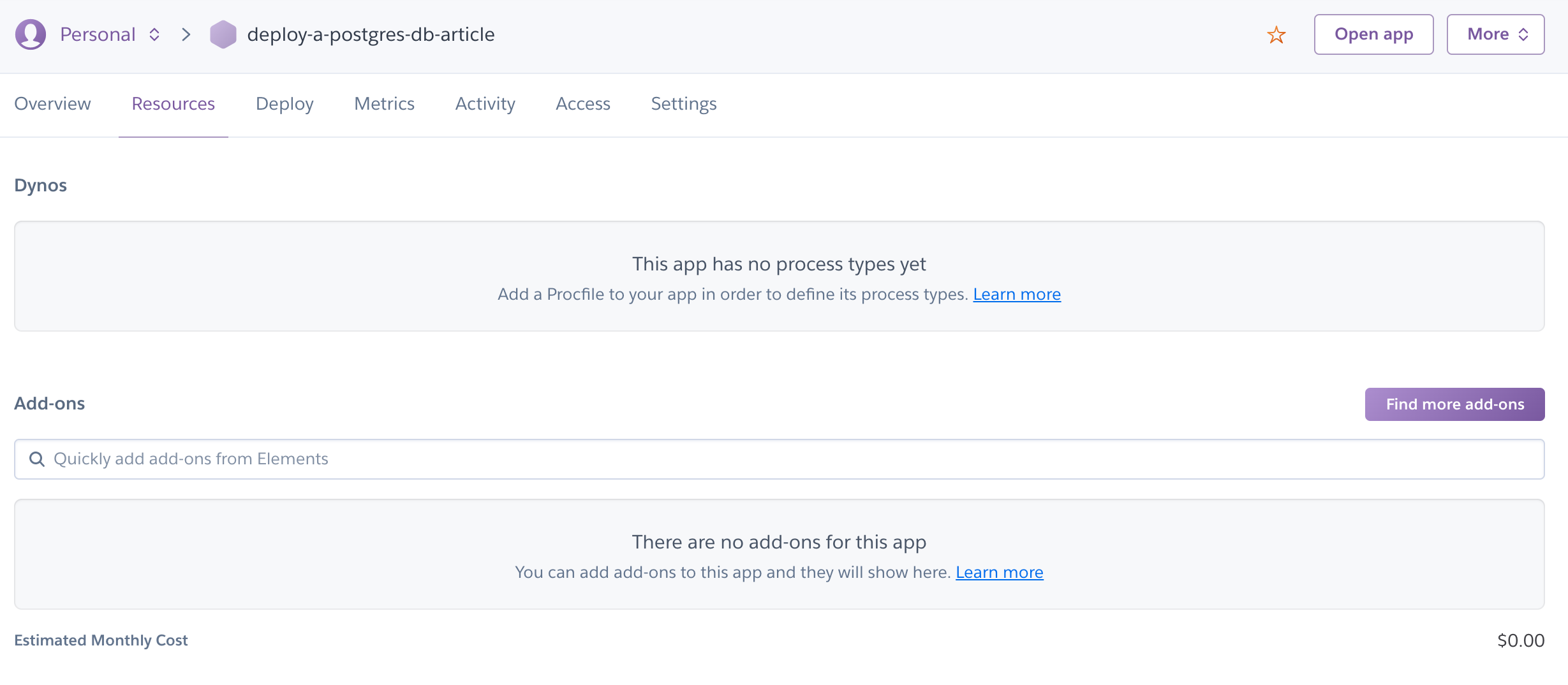Open the Deploy tab
The image size is (1568, 685).
coord(284,103)
